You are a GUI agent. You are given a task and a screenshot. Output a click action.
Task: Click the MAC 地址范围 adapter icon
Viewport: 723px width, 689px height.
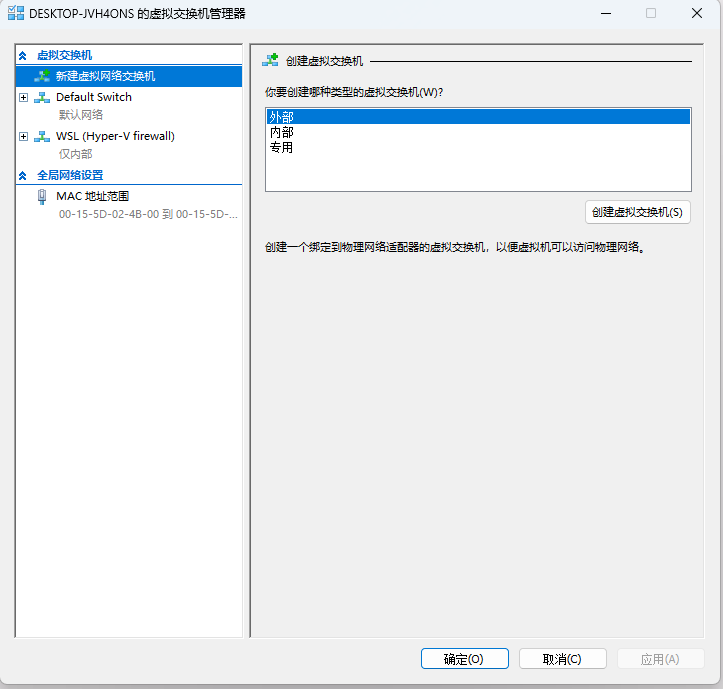[42, 197]
